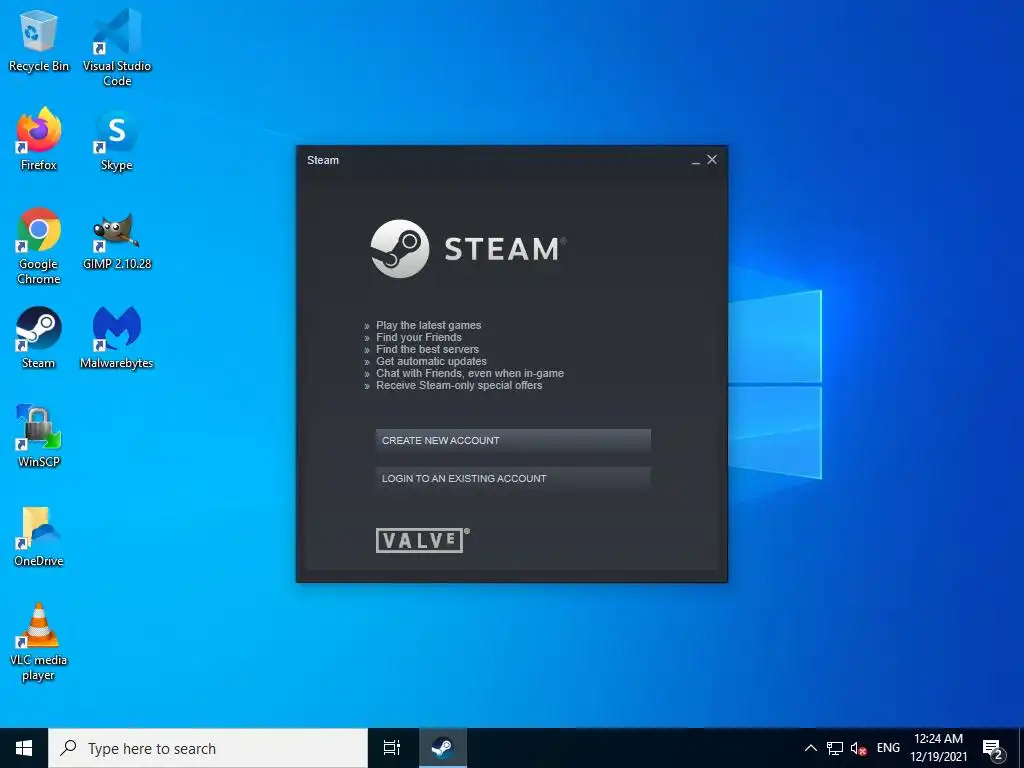Open Task View from the taskbar
Viewport: 1024px width, 768px height.
[x=392, y=748]
